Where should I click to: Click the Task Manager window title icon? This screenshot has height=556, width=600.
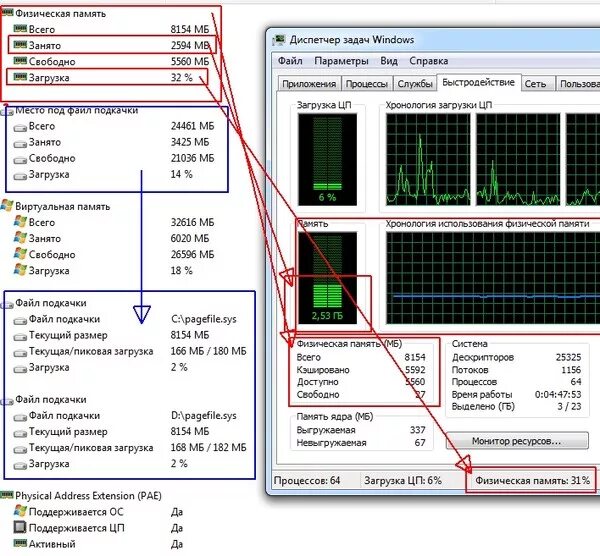pyautogui.click(x=279, y=40)
